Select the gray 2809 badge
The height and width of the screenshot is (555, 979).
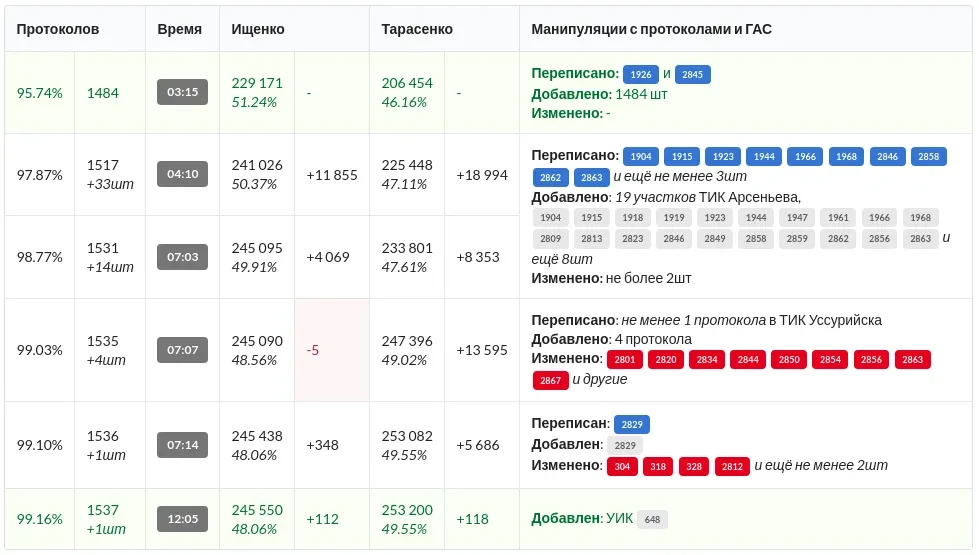point(550,238)
